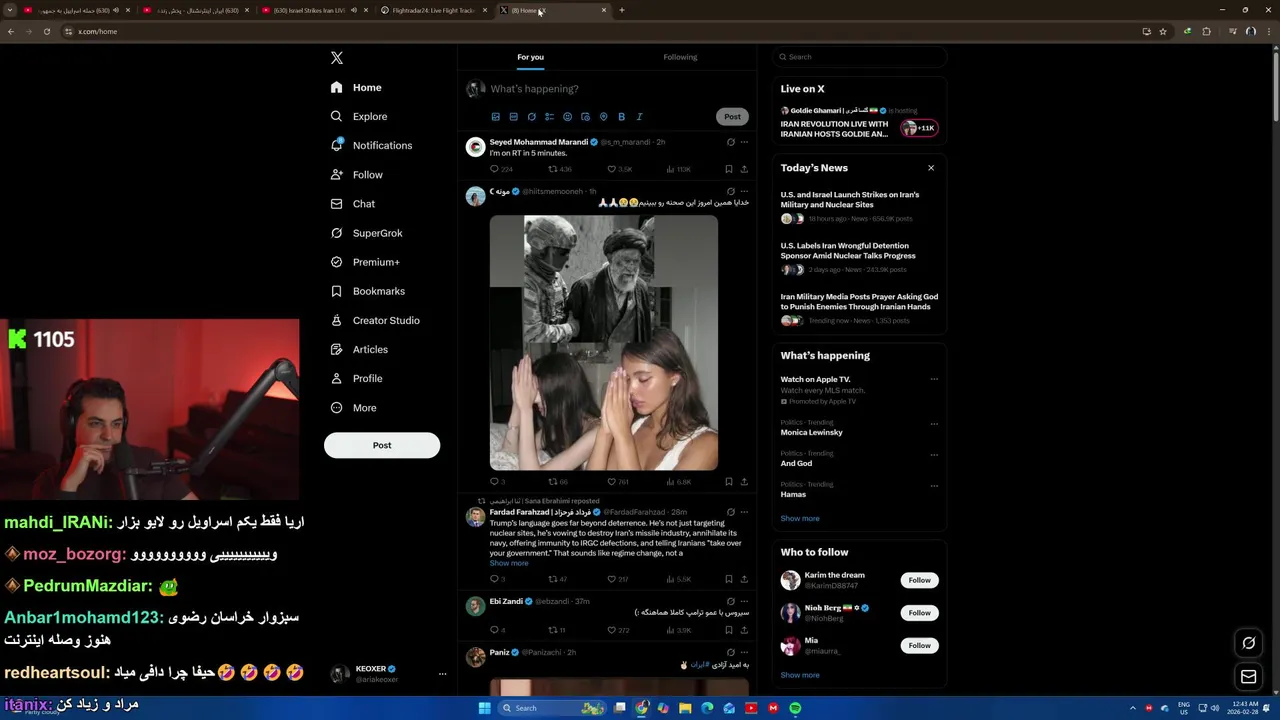Open the messages floating envelope button
Image resolution: width=1280 pixels, height=720 pixels.
(x=1248, y=677)
